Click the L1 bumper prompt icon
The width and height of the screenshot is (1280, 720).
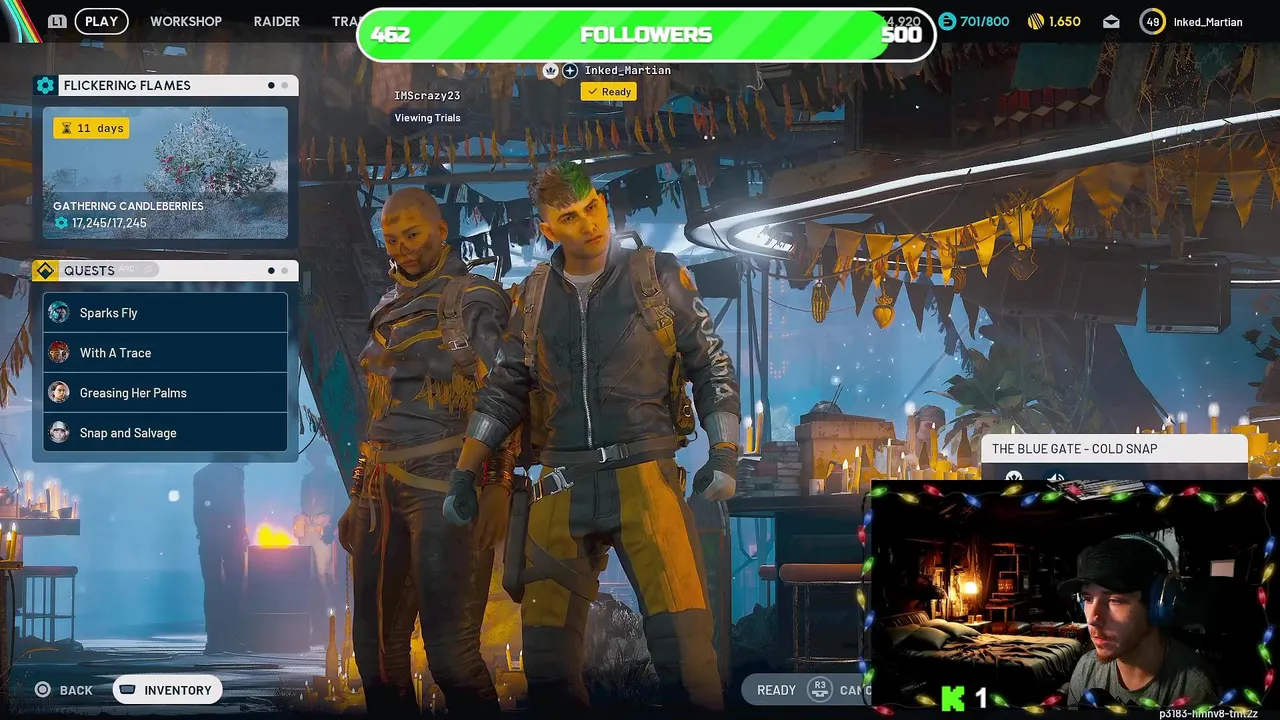[x=57, y=21]
